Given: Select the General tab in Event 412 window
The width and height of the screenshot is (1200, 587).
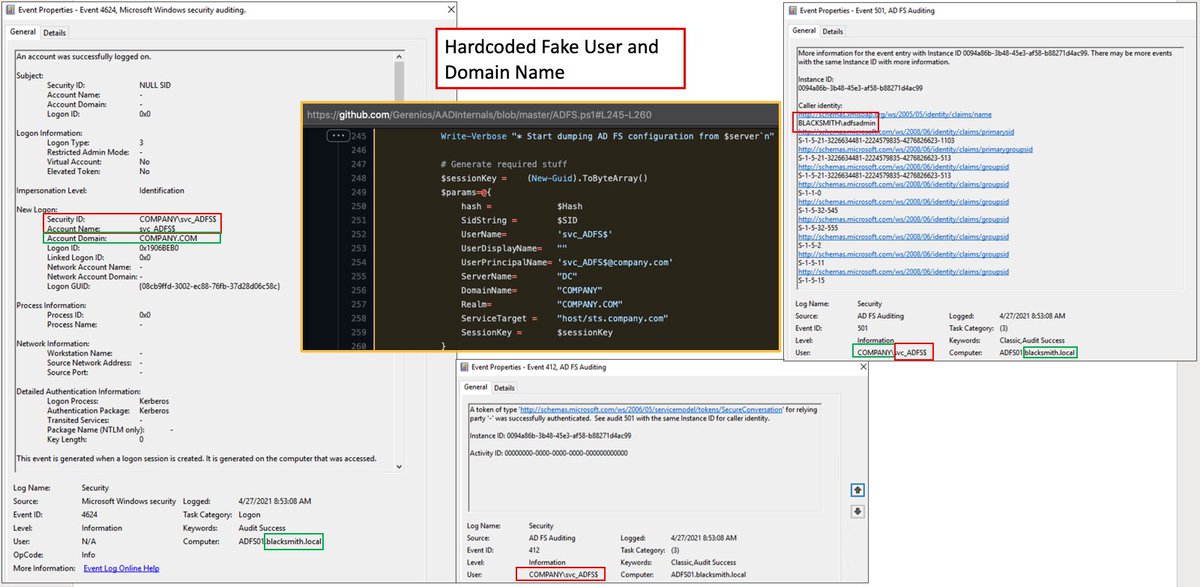Looking at the screenshot, I should coord(476,387).
